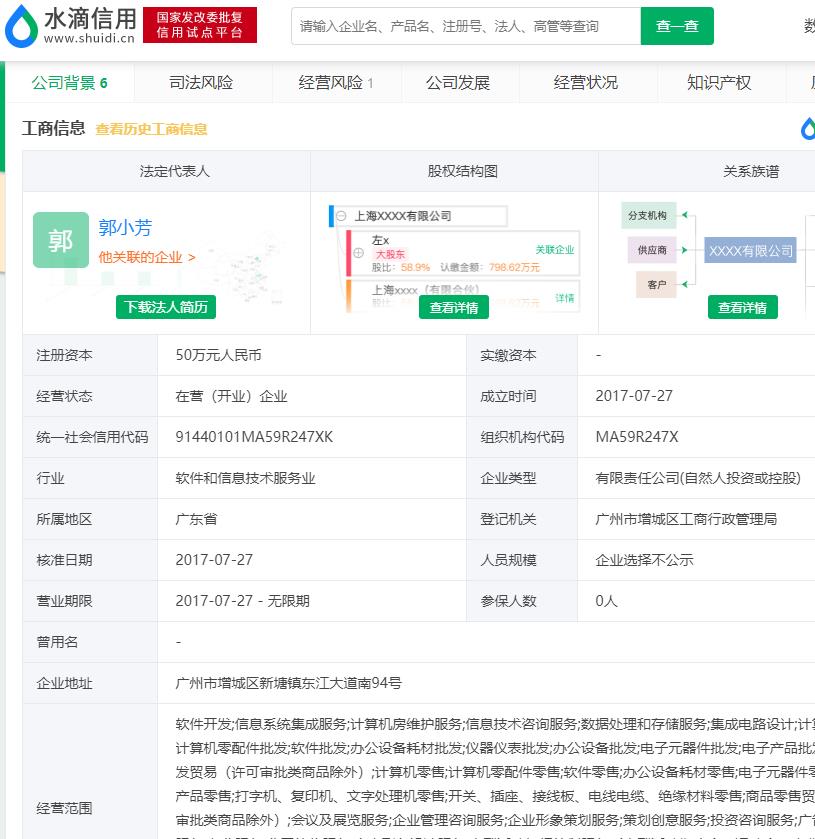
Task: Go to the 知识产权 tab
Action: pos(719,83)
